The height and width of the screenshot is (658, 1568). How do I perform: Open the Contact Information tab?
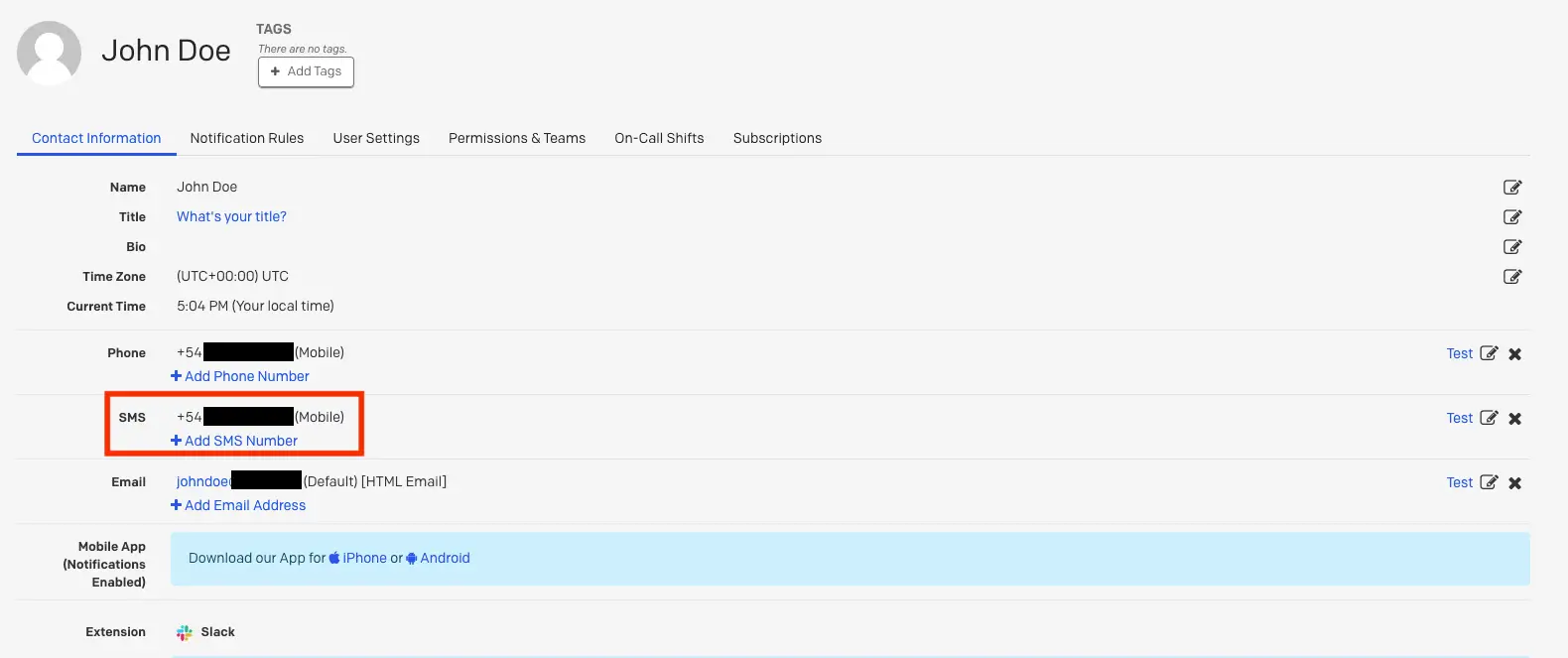(96, 138)
